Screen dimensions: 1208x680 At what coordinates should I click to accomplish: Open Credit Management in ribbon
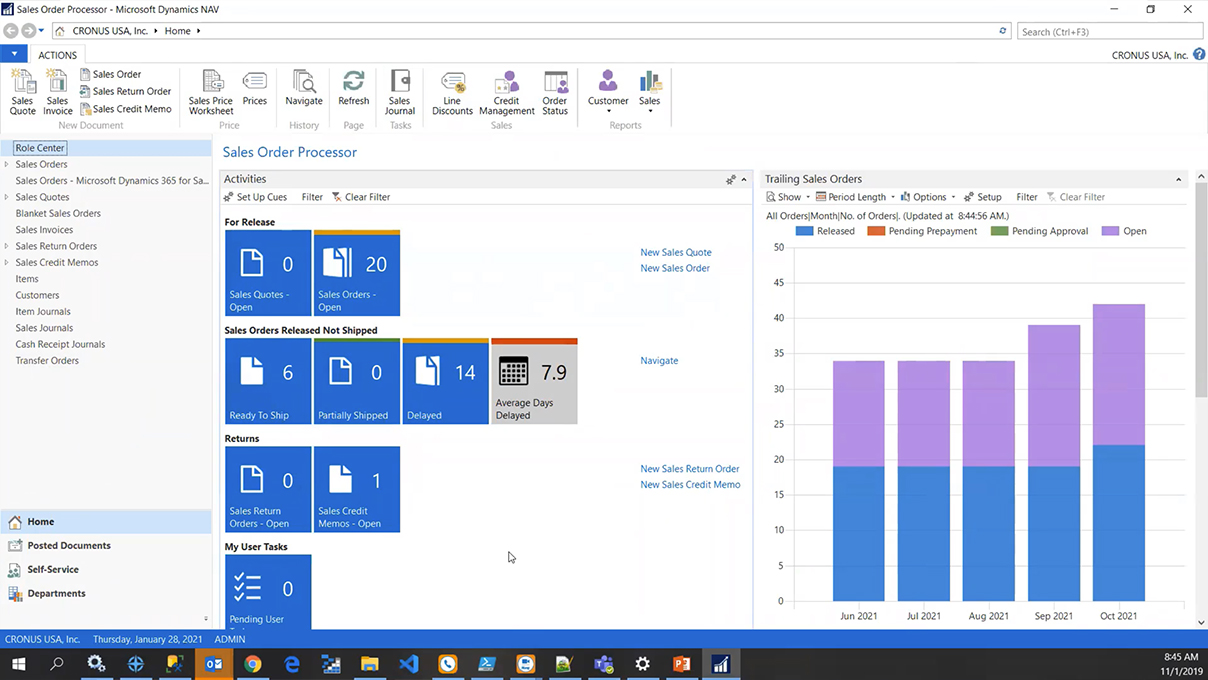[x=507, y=93]
